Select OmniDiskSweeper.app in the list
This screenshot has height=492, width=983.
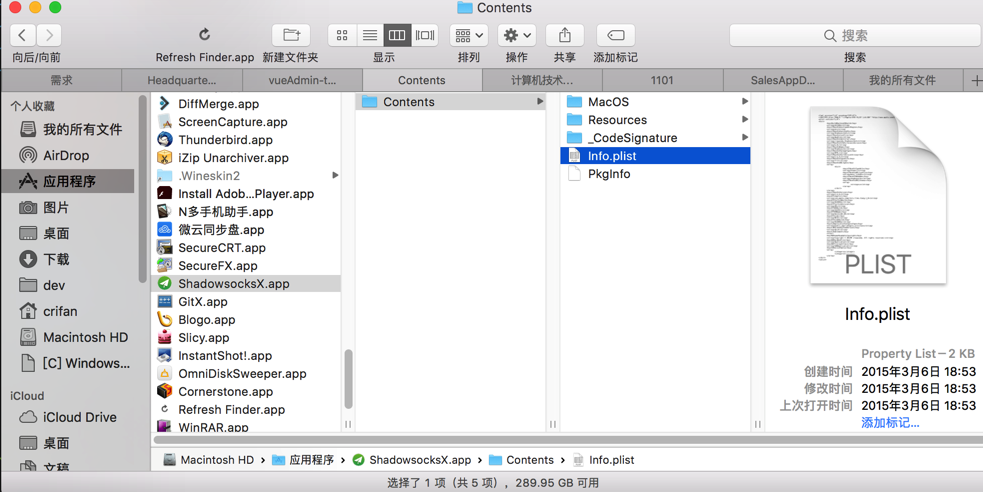246,374
